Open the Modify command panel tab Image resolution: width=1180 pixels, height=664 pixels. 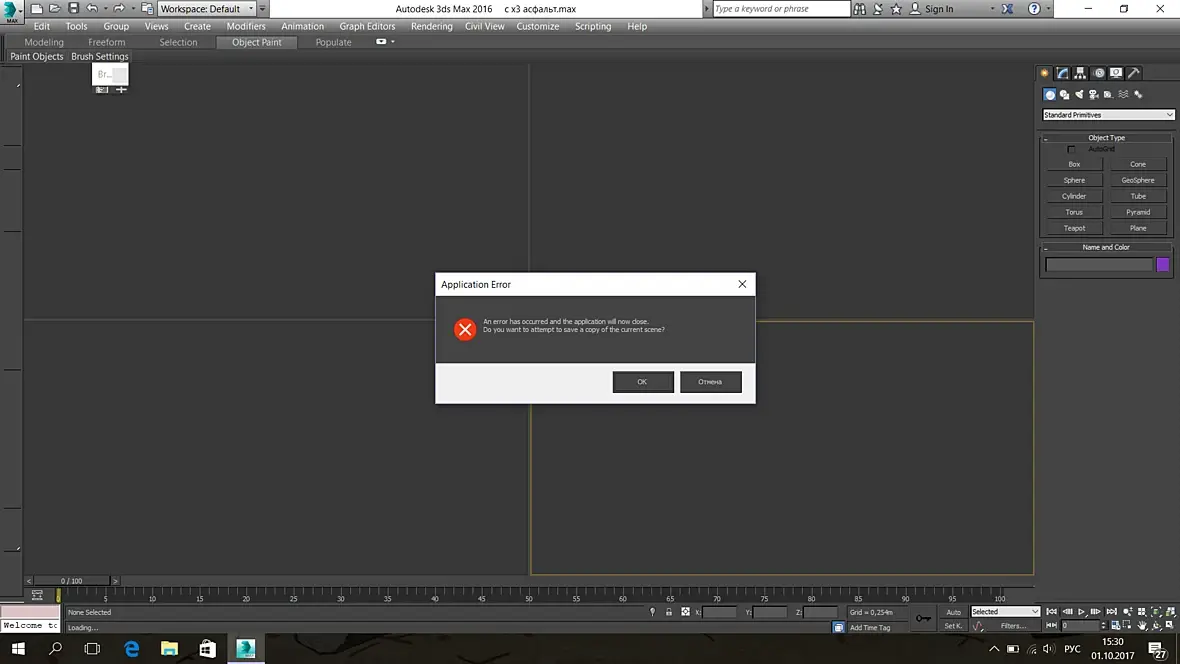1063,73
